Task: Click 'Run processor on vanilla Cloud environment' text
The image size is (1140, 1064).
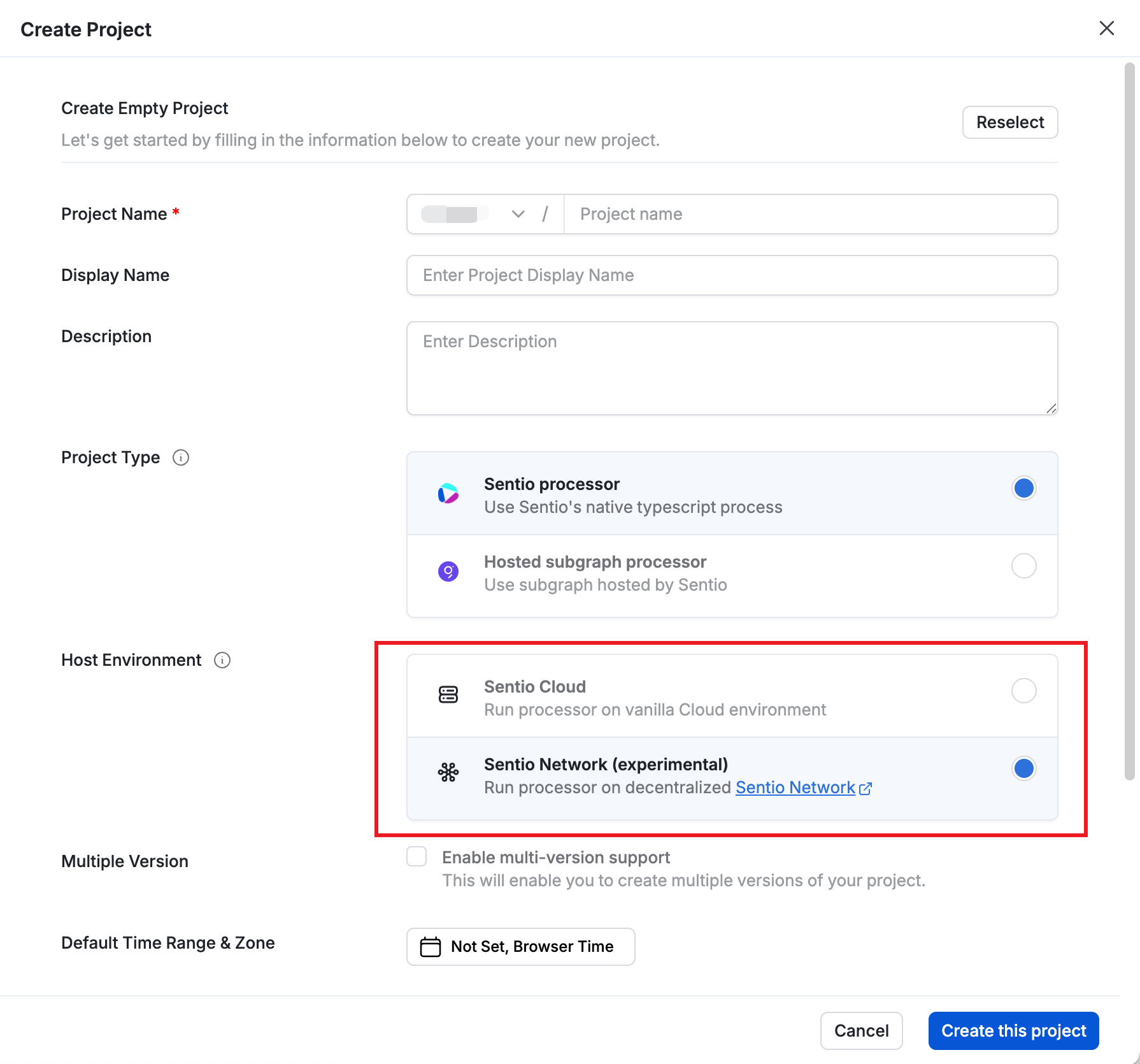Action: [655, 710]
